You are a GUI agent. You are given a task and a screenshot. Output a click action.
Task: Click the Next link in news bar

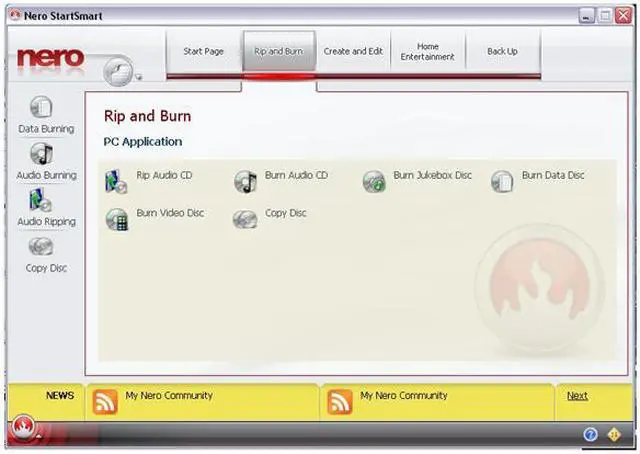(577, 396)
